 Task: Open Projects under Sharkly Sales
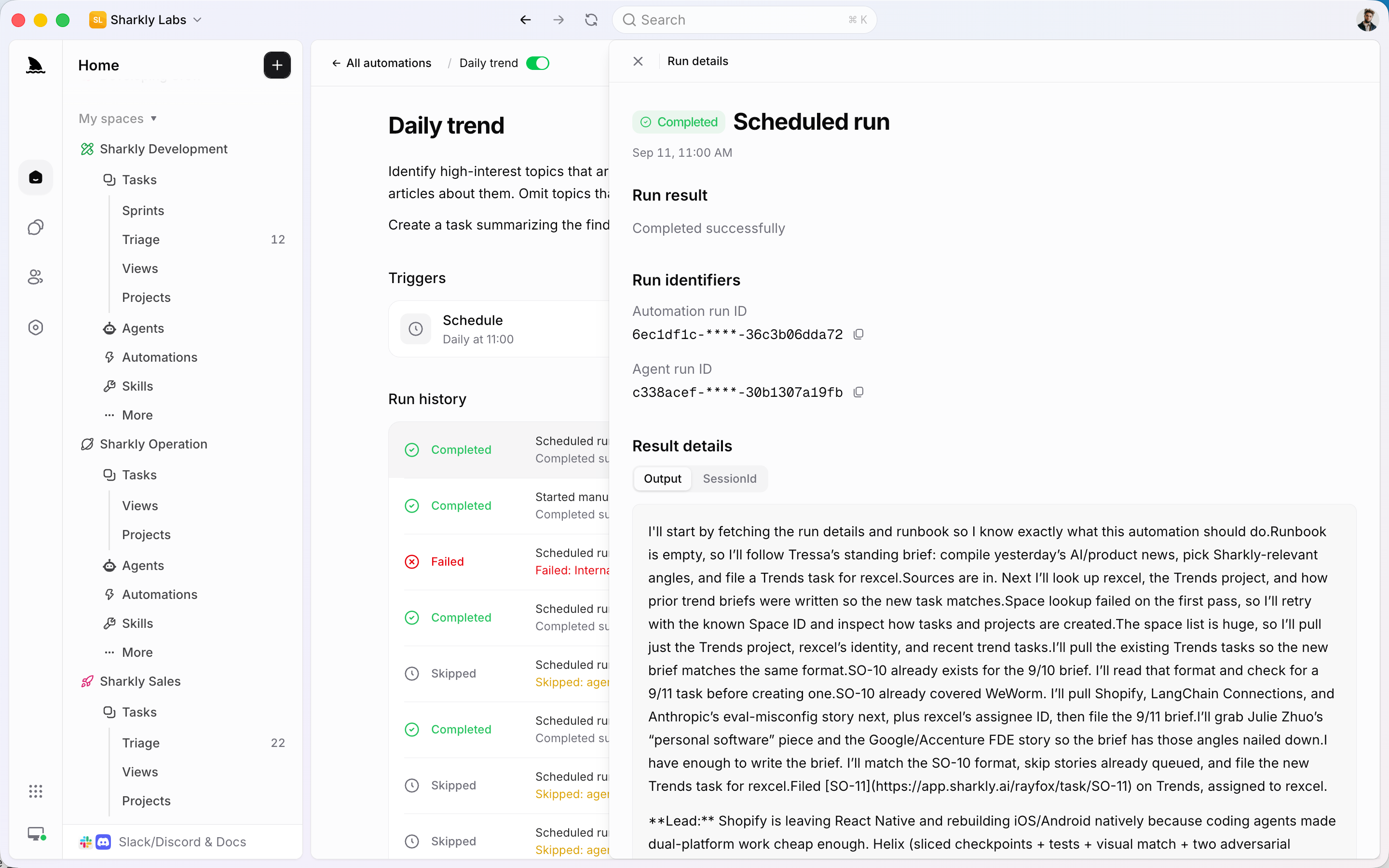pyautogui.click(x=146, y=801)
